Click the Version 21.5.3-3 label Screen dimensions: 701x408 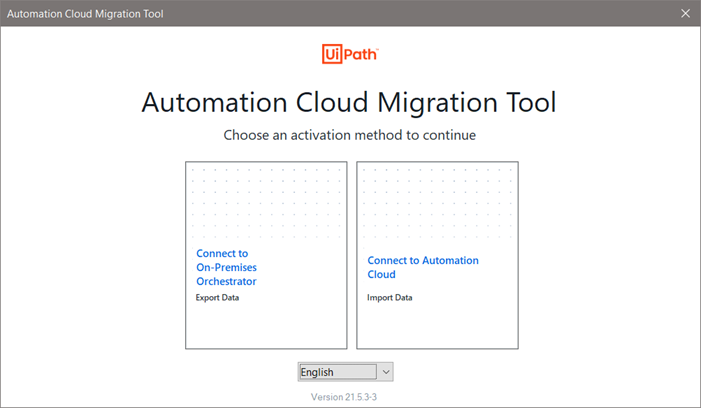[x=344, y=397]
